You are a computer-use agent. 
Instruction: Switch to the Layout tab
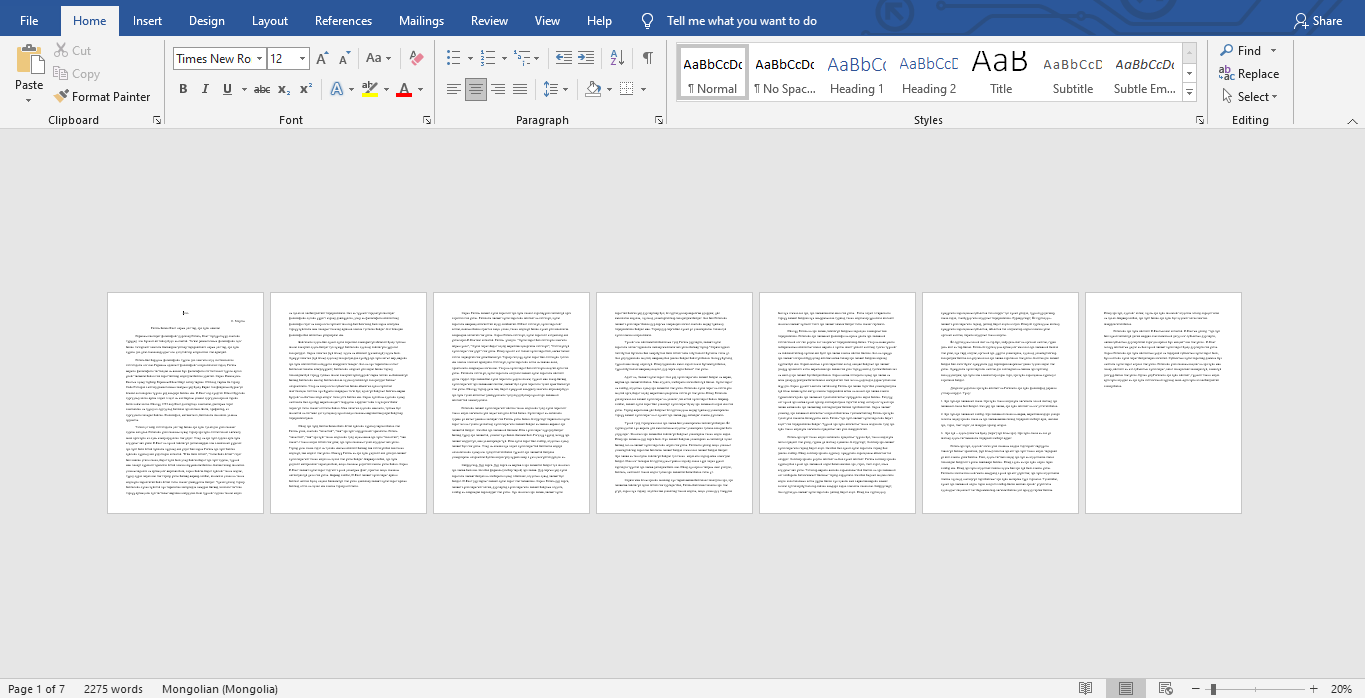pyautogui.click(x=270, y=21)
